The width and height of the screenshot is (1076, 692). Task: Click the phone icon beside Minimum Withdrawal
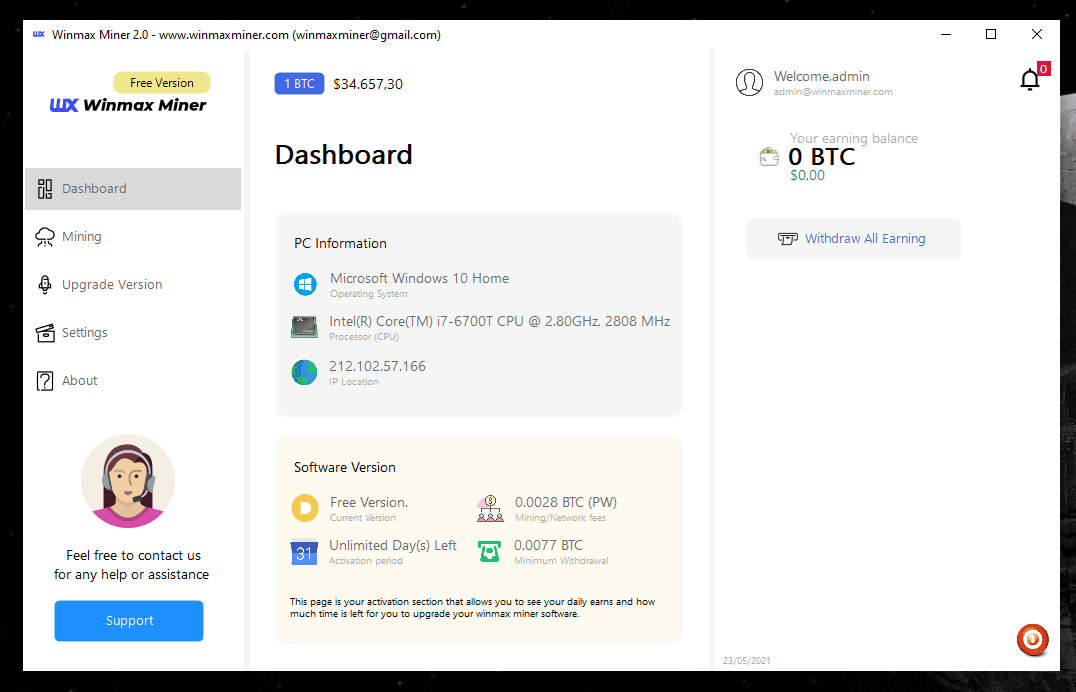(x=490, y=551)
